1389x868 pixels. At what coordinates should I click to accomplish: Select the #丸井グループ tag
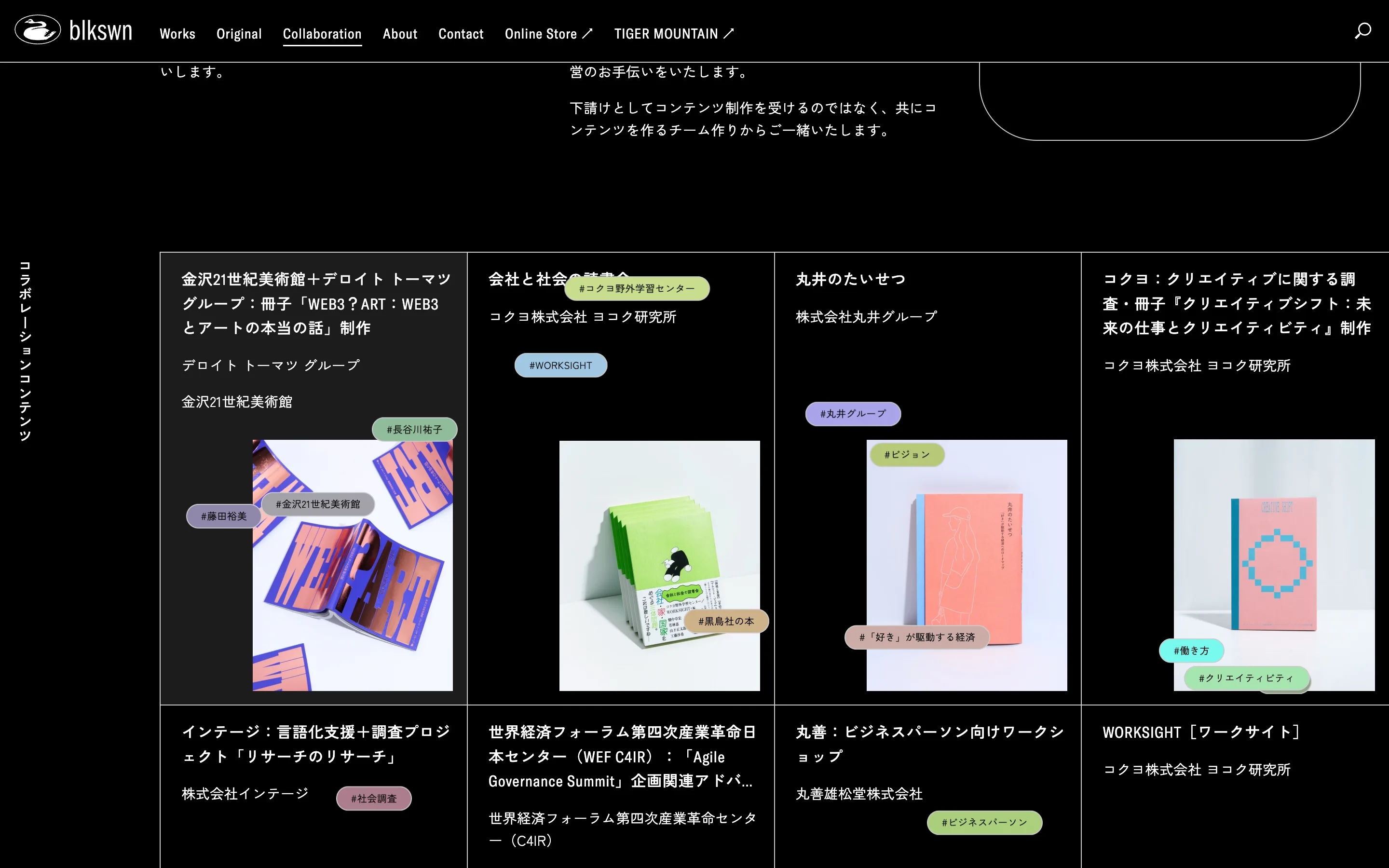click(853, 414)
